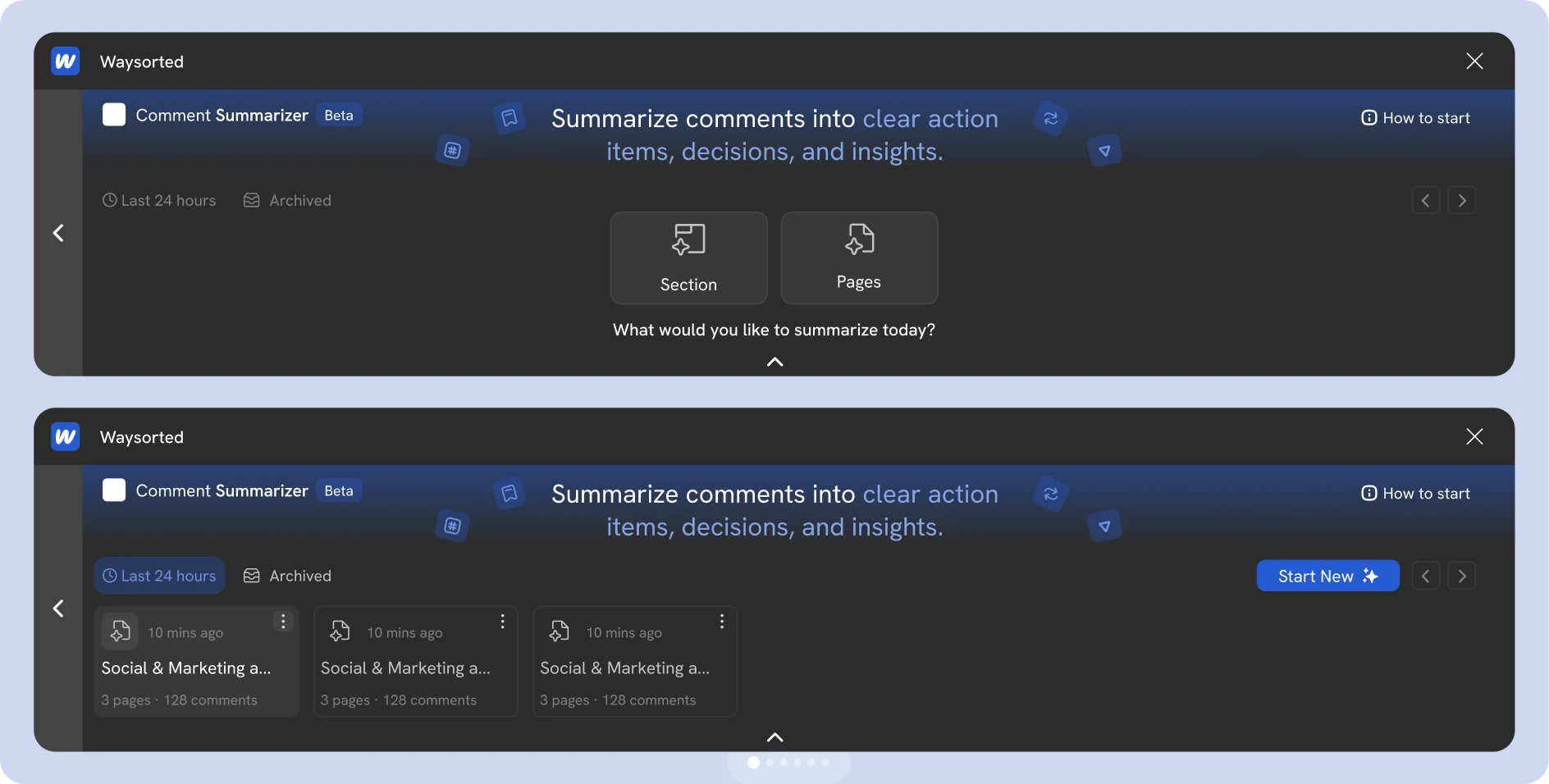Click white square icon beside Comment Summarizer, top panel
The height and width of the screenshot is (784, 1549).
click(114, 115)
